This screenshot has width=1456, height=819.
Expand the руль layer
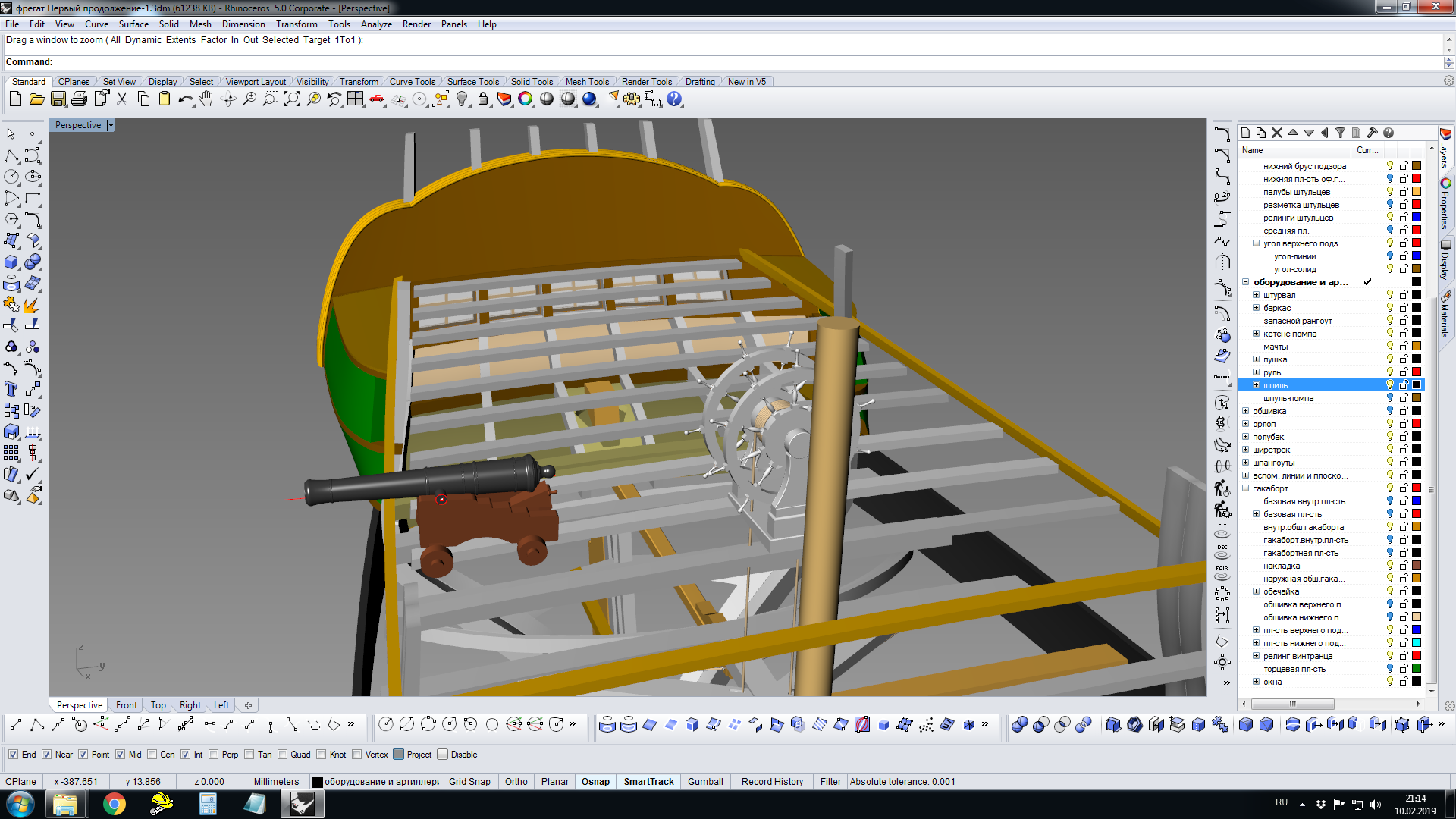(x=1256, y=372)
